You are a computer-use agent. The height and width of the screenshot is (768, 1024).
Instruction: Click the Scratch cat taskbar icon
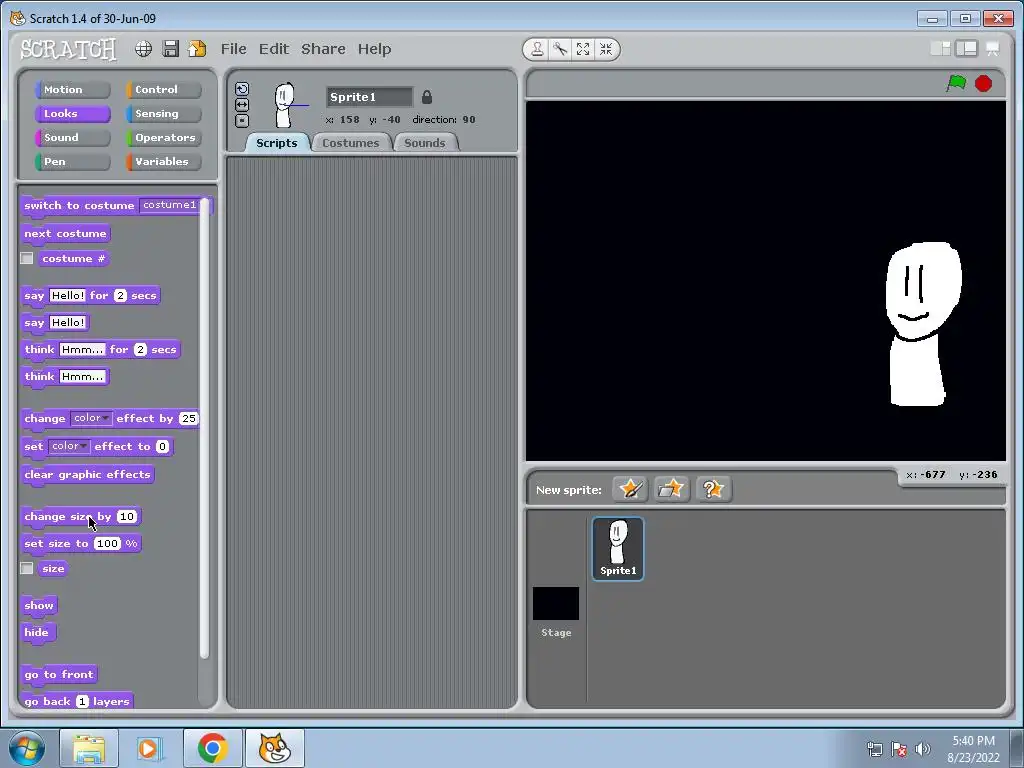274,748
